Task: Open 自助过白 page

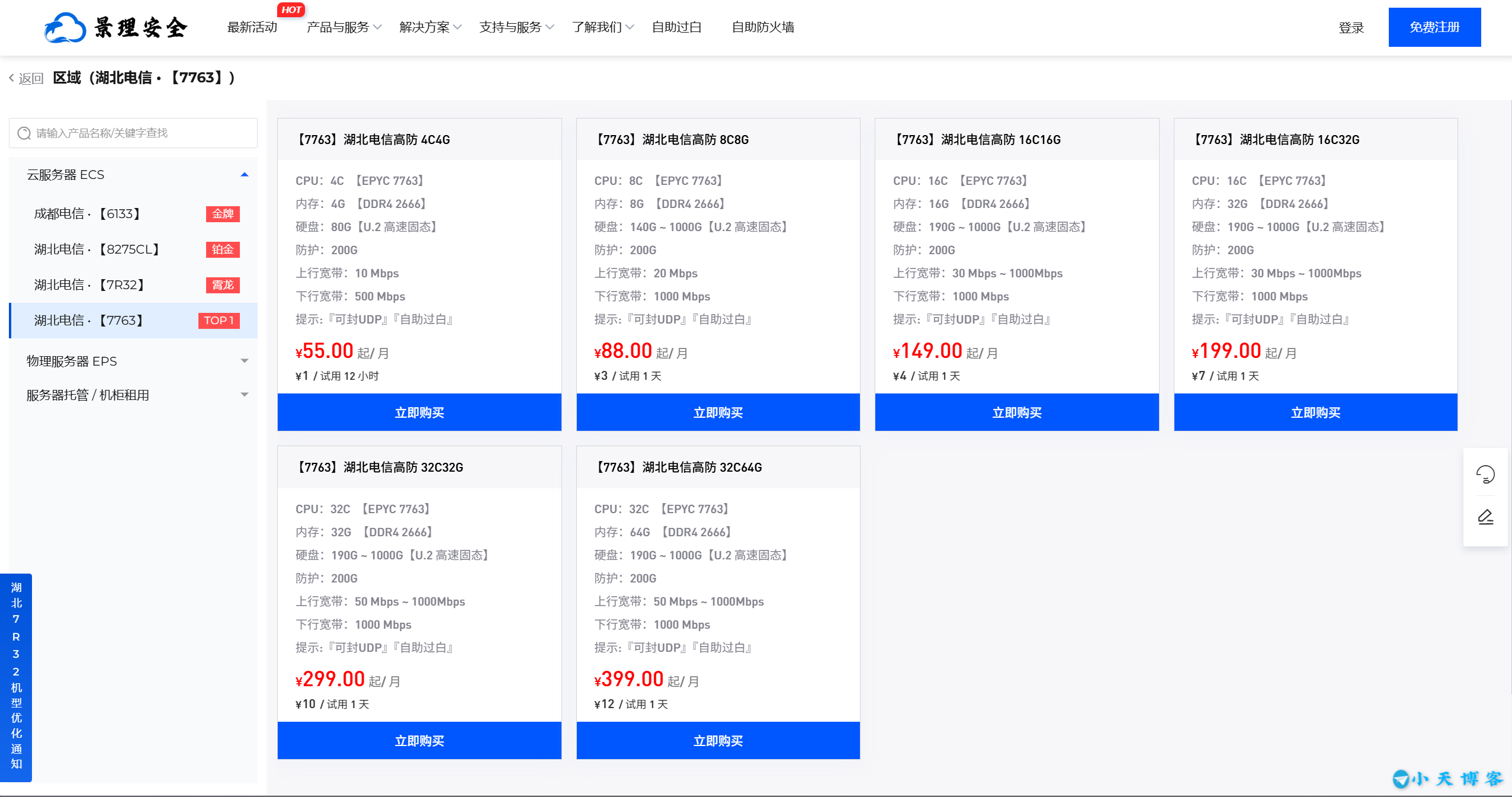Action: click(676, 27)
